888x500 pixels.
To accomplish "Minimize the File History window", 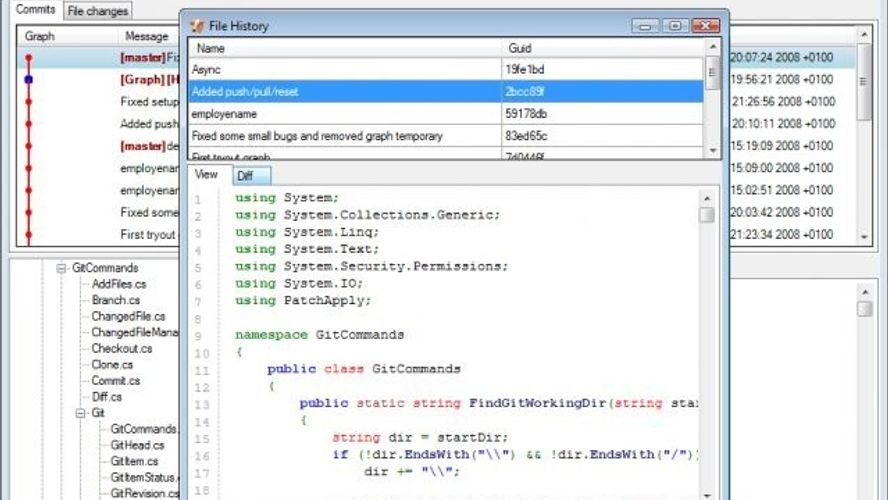I will coord(645,26).
